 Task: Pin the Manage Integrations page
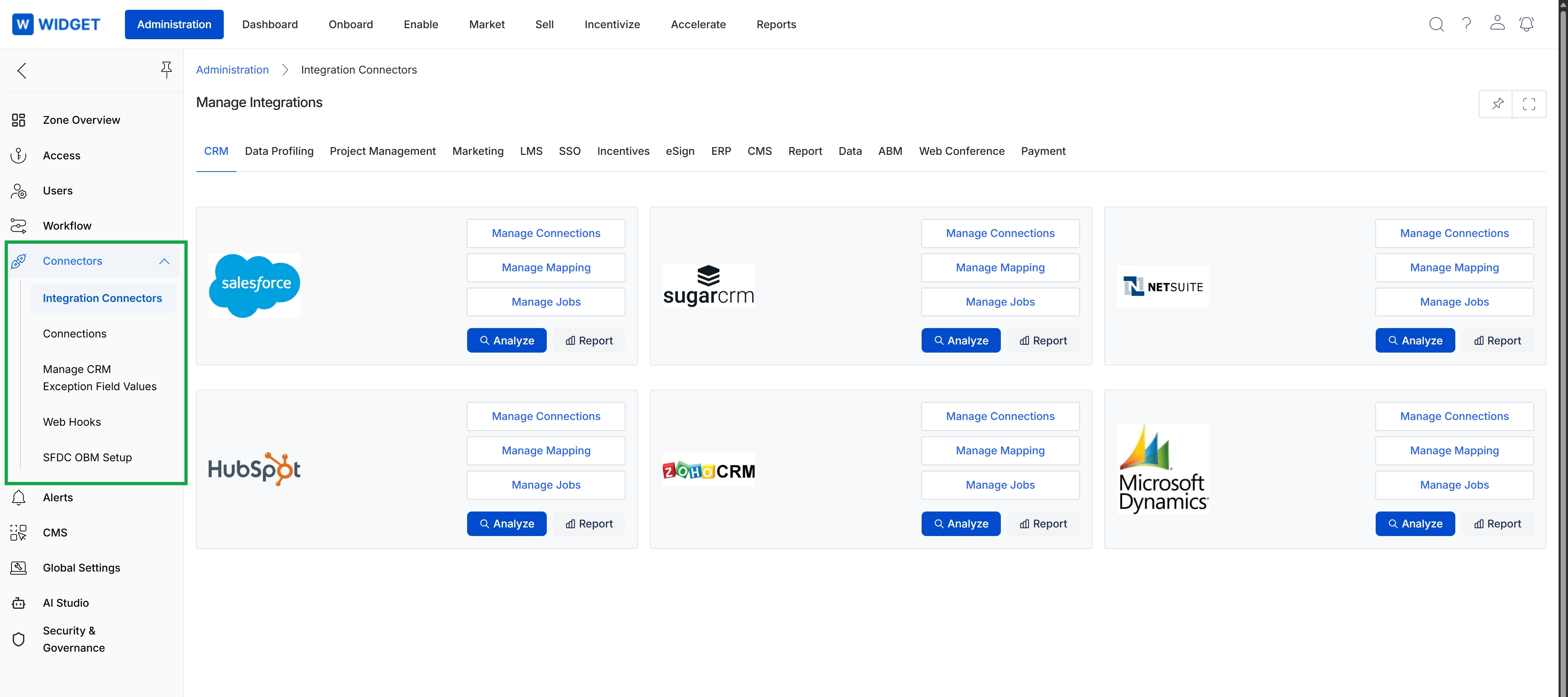(1497, 104)
